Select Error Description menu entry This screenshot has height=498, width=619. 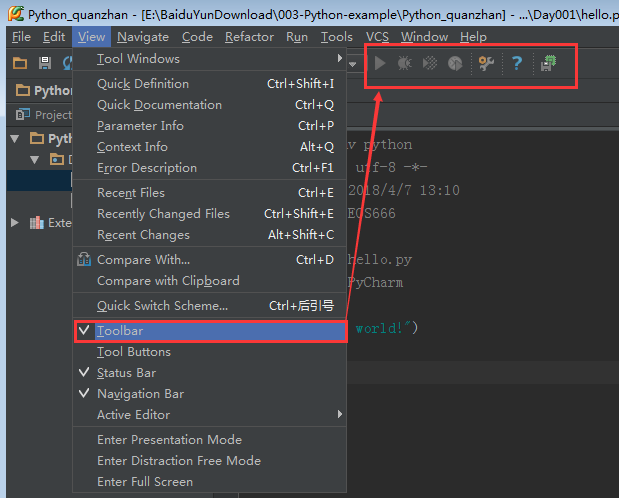tap(210, 167)
